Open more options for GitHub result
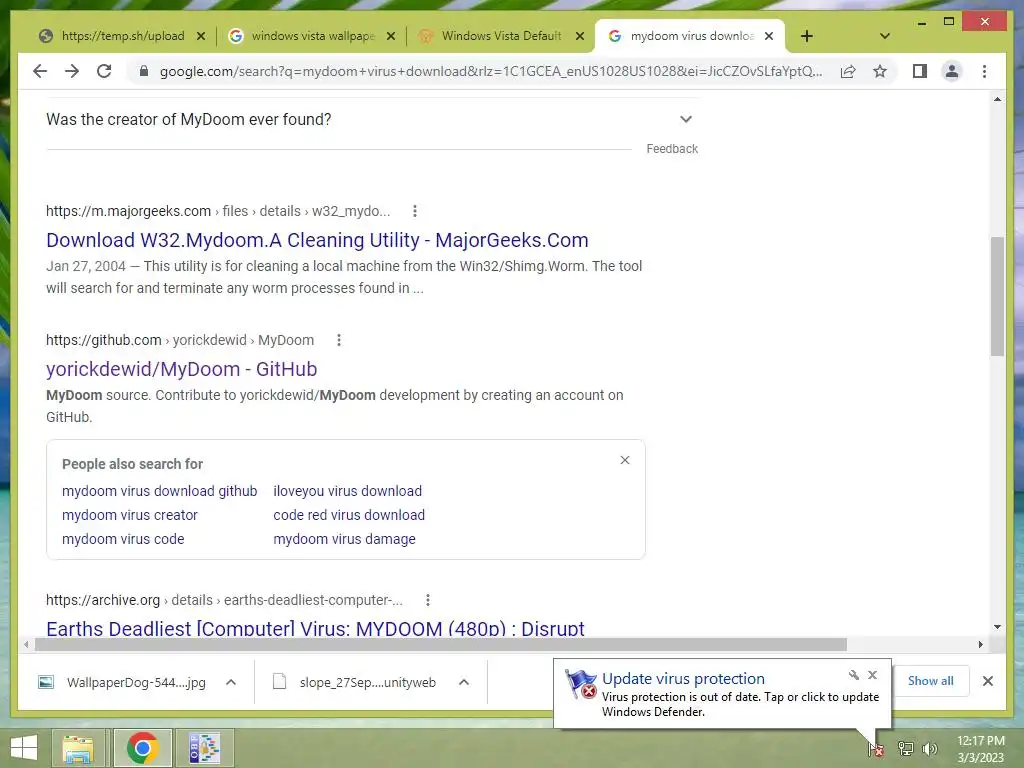This screenshot has width=1024, height=768. [338, 340]
